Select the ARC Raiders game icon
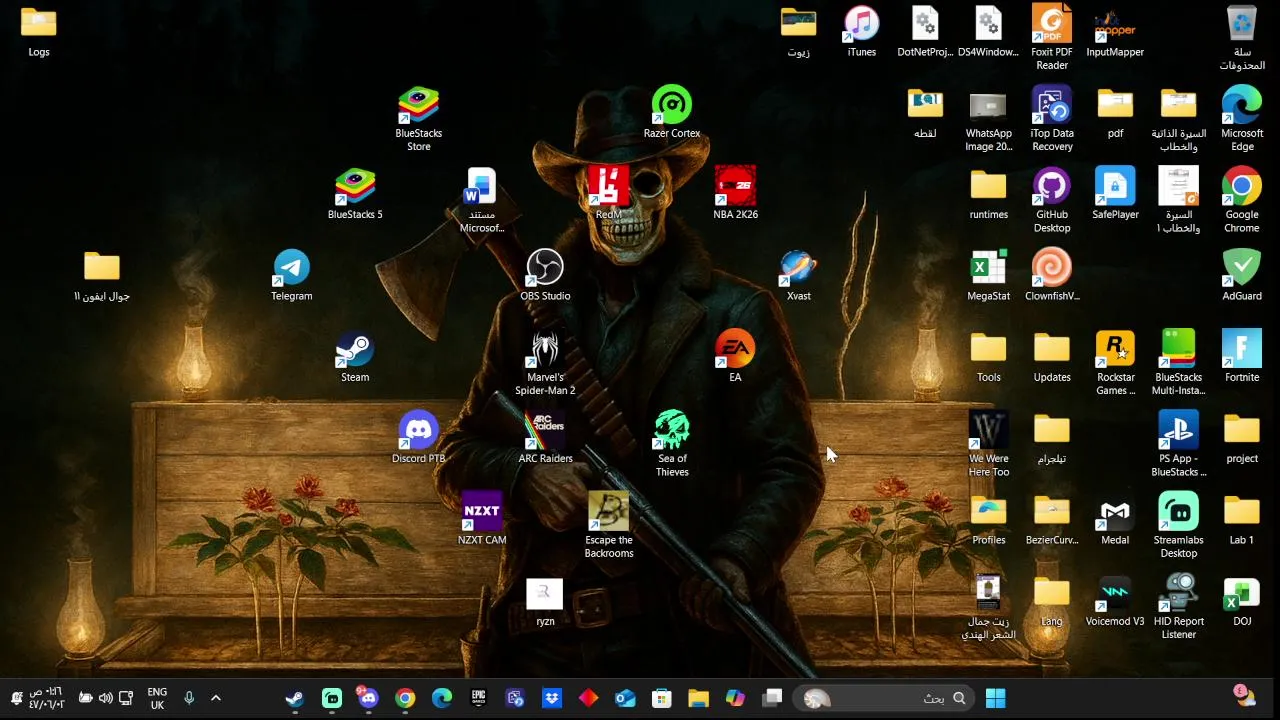Screen dimensions: 1280x720 tap(545, 438)
